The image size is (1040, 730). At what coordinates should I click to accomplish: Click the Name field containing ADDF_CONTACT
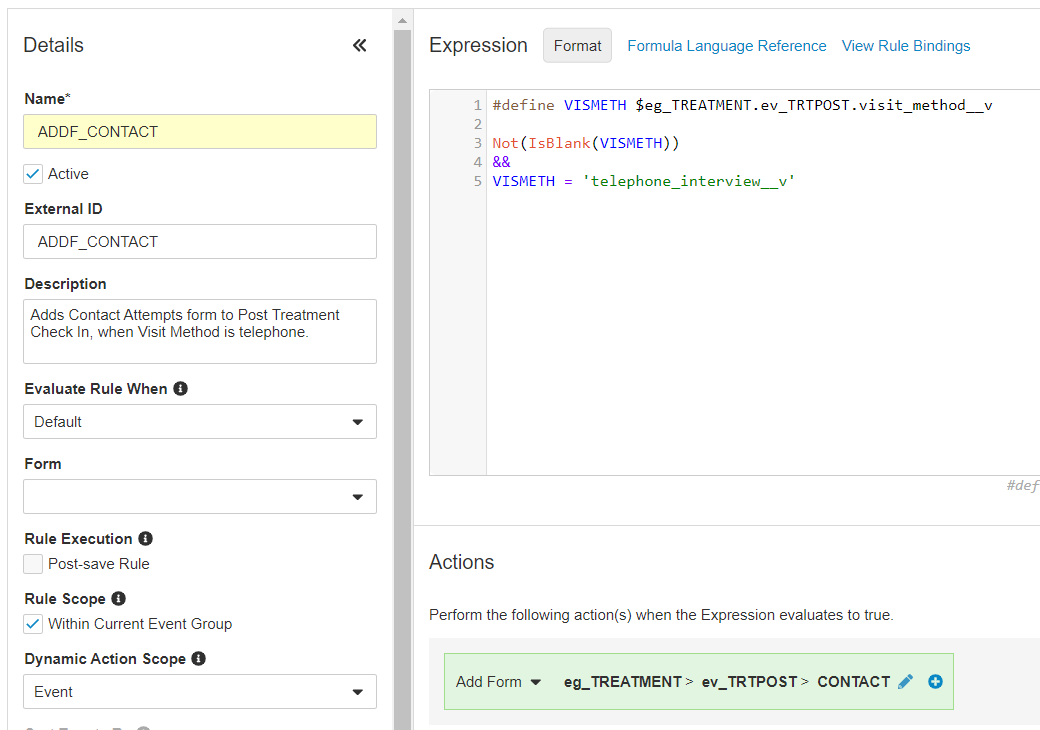point(200,132)
